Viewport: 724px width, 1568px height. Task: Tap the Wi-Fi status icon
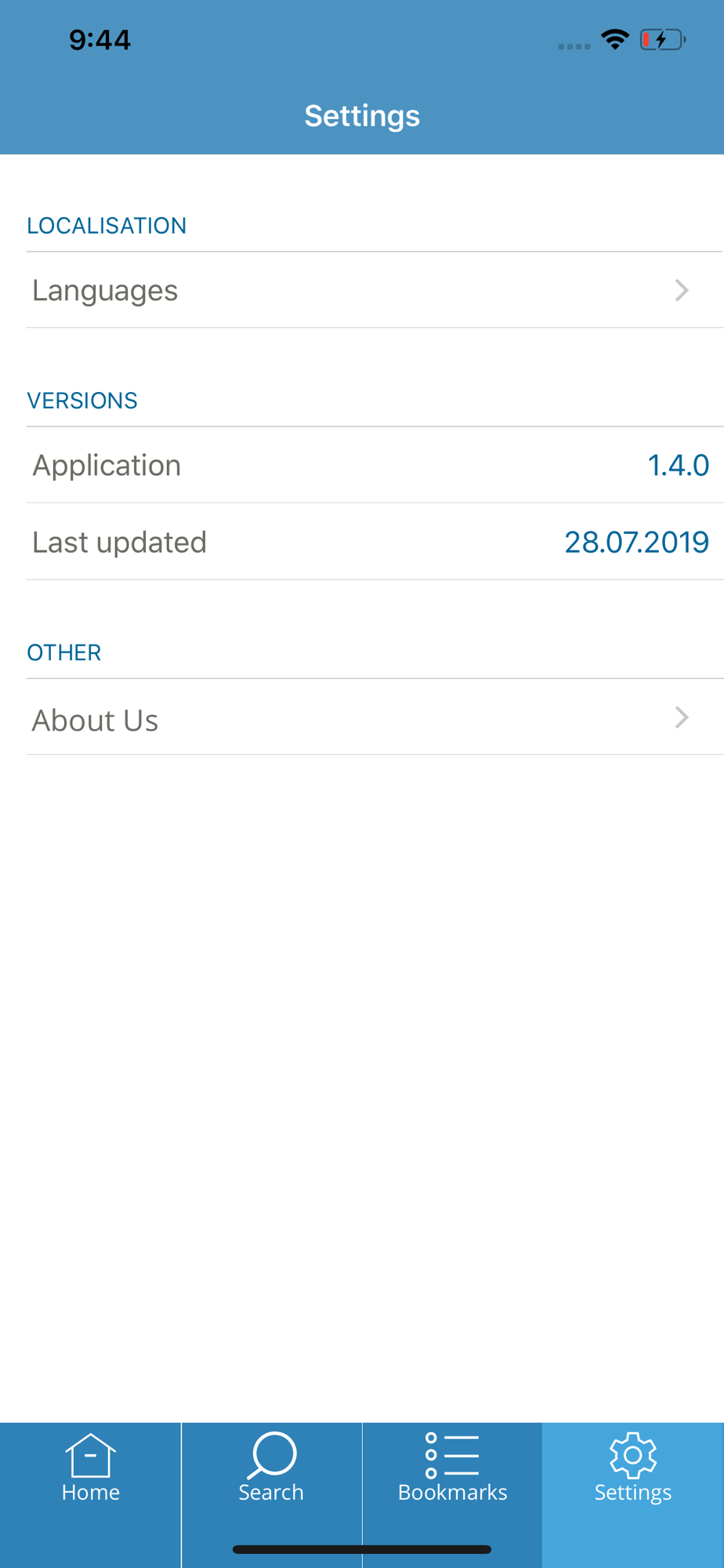(x=615, y=39)
